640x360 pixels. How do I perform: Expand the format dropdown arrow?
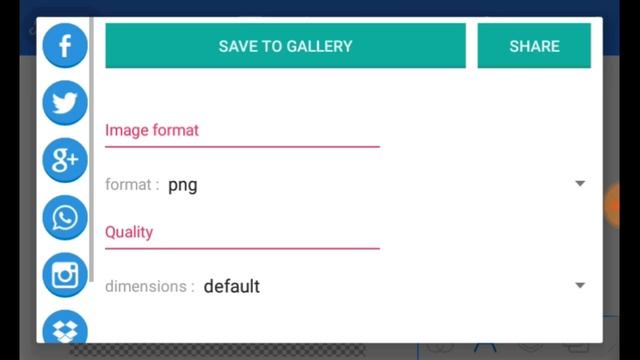[x=580, y=184]
